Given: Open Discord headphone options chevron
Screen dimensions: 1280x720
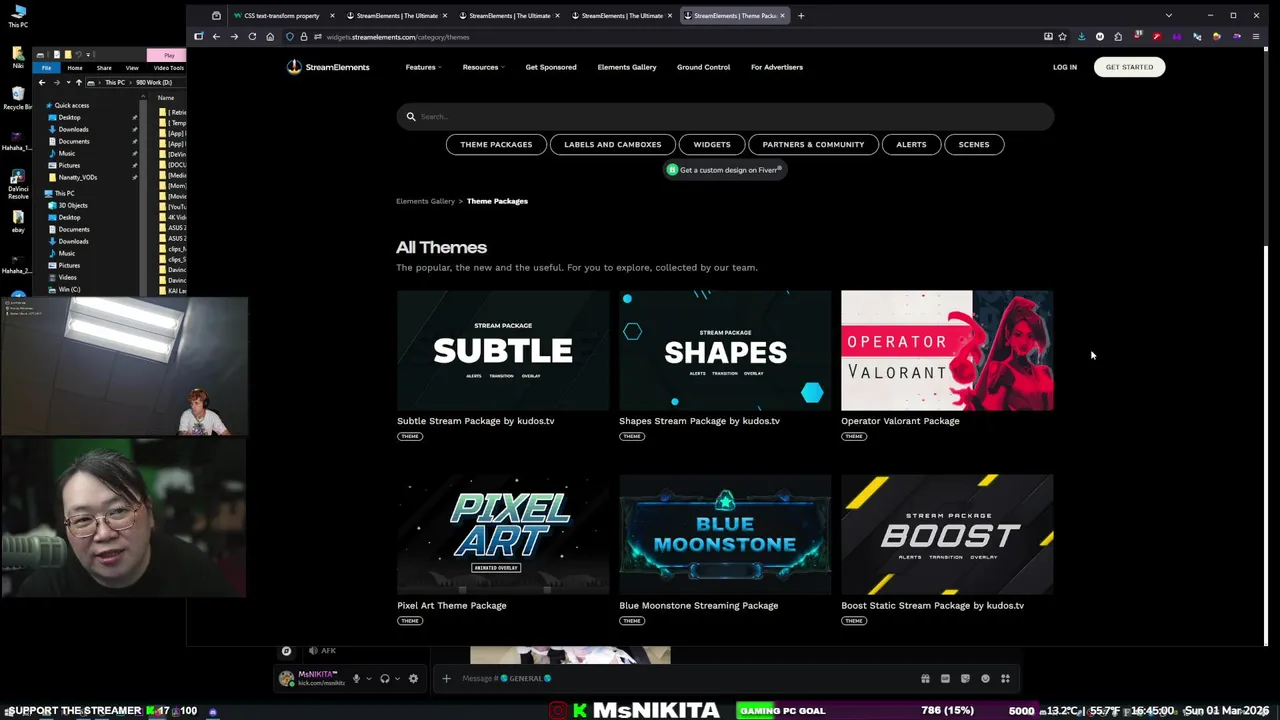Looking at the screenshot, I should click(x=397, y=678).
